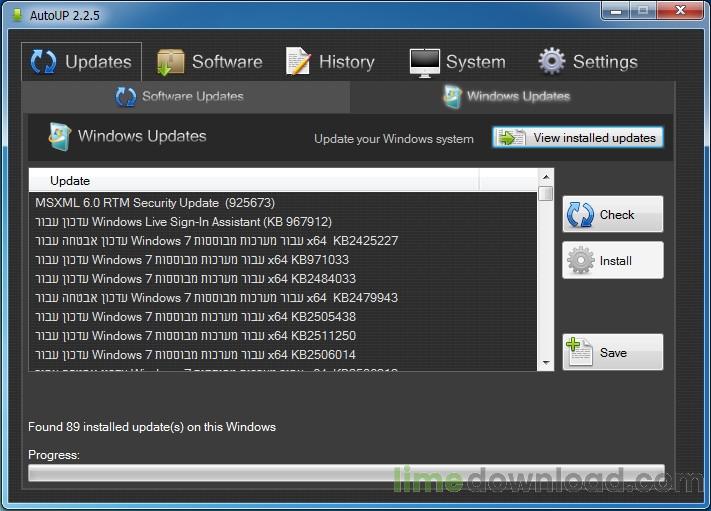
Task: Switch to the Windows Updates sub-tab
Action: click(x=512, y=97)
